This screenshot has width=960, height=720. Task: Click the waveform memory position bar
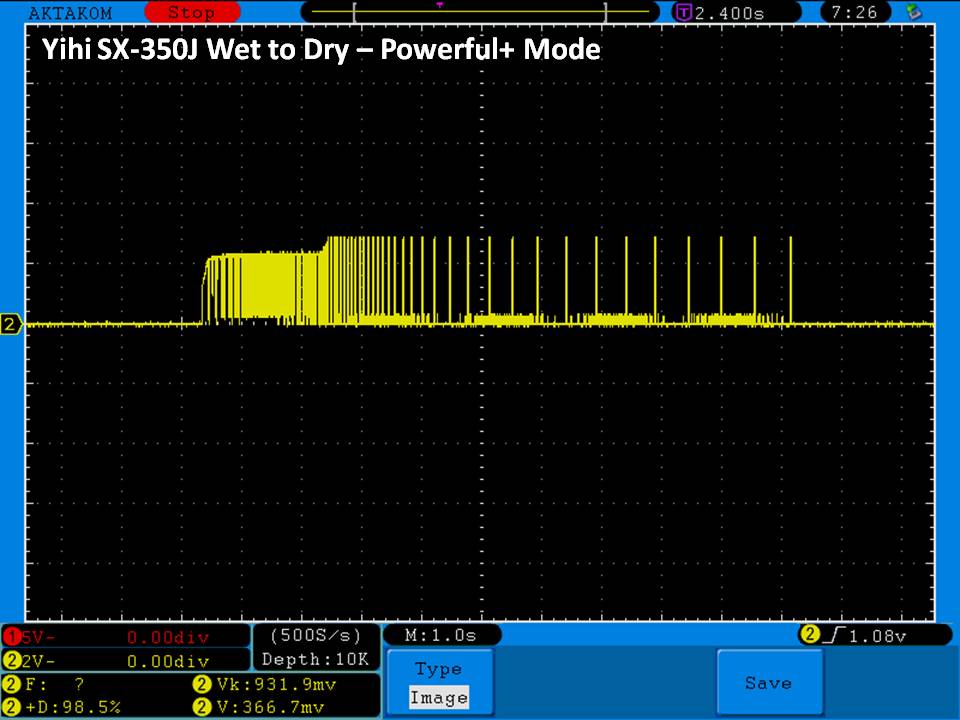(480, 13)
